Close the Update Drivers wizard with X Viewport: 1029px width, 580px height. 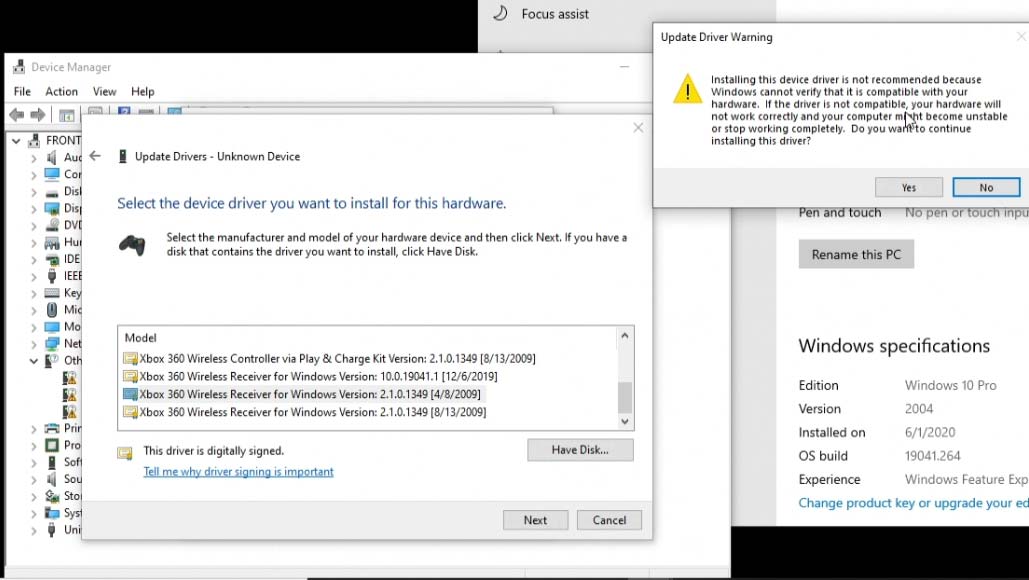point(638,128)
